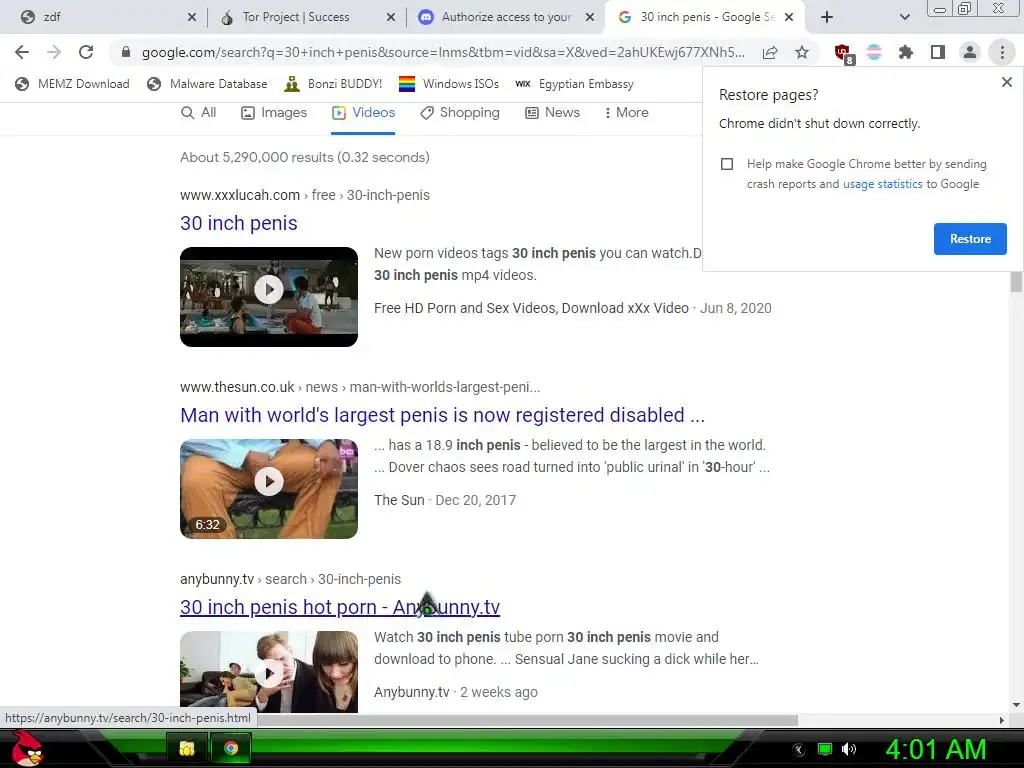This screenshot has height=768, width=1024.
Task: Select the All search filter
Action: point(198,112)
